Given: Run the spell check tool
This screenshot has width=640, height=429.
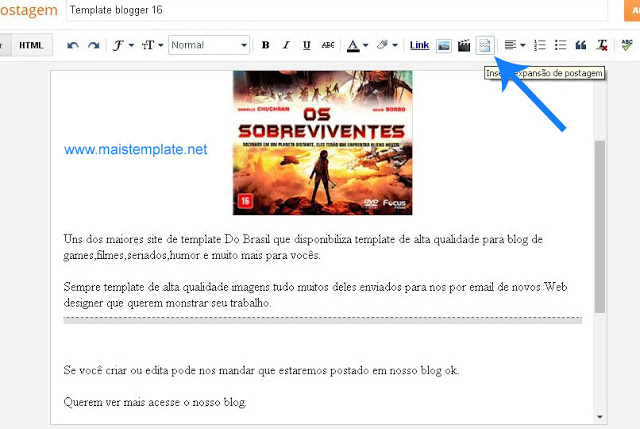Looking at the screenshot, I should [x=627, y=45].
